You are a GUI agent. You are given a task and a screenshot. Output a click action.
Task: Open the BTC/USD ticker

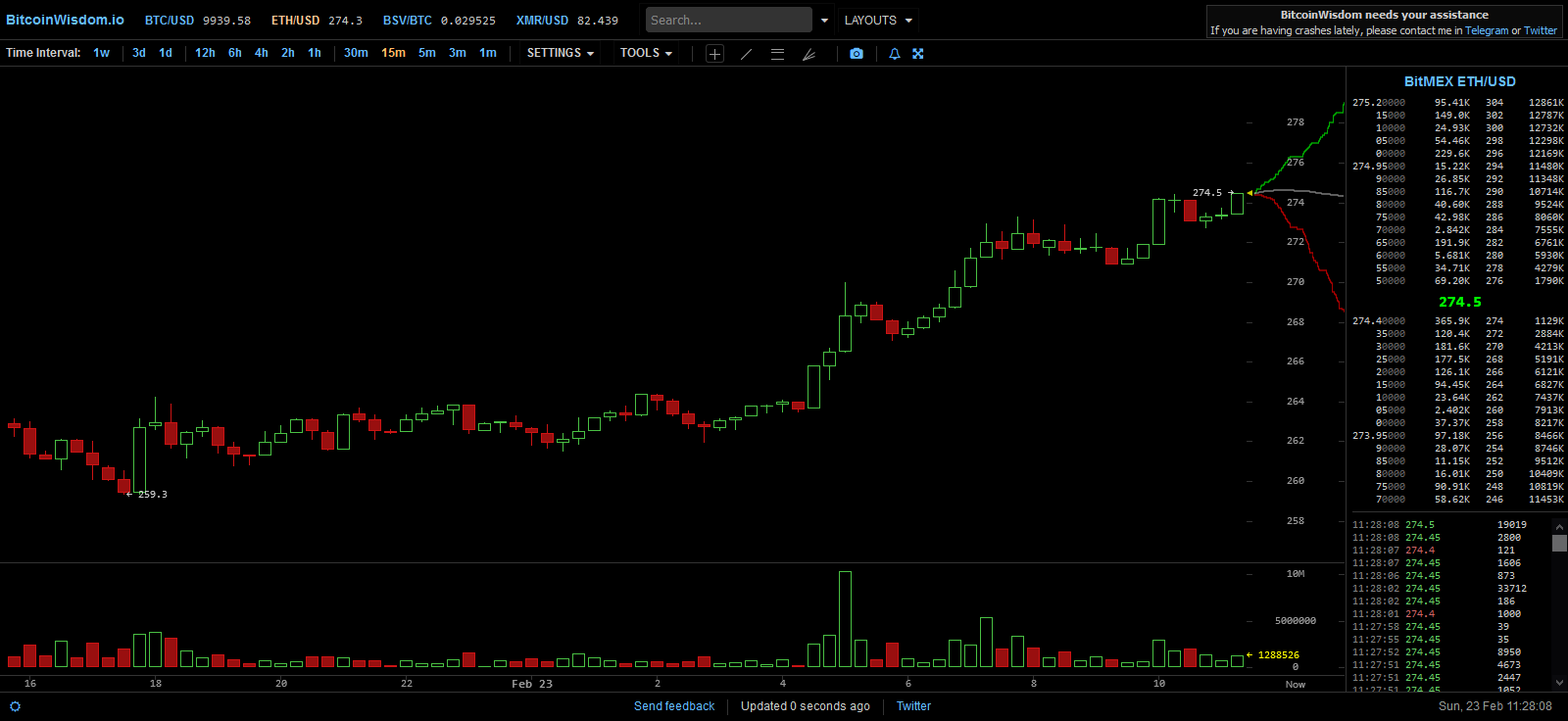pyautogui.click(x=198, y=20)
